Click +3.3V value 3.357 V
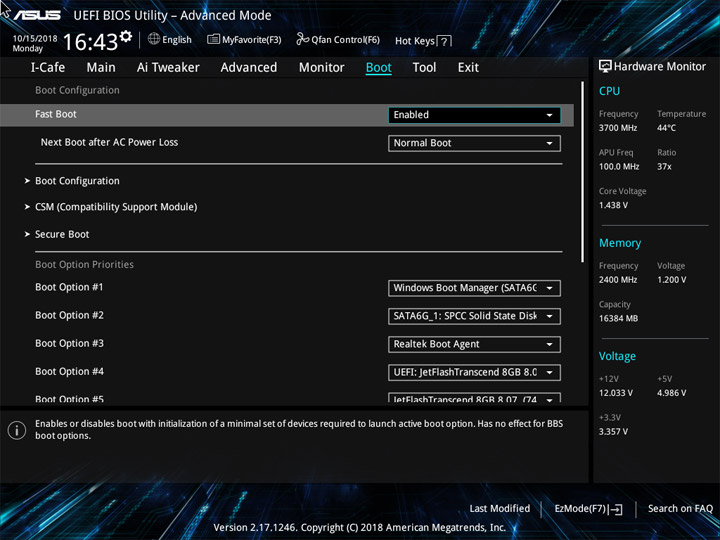720x540 pixels. tap(613, 432)
